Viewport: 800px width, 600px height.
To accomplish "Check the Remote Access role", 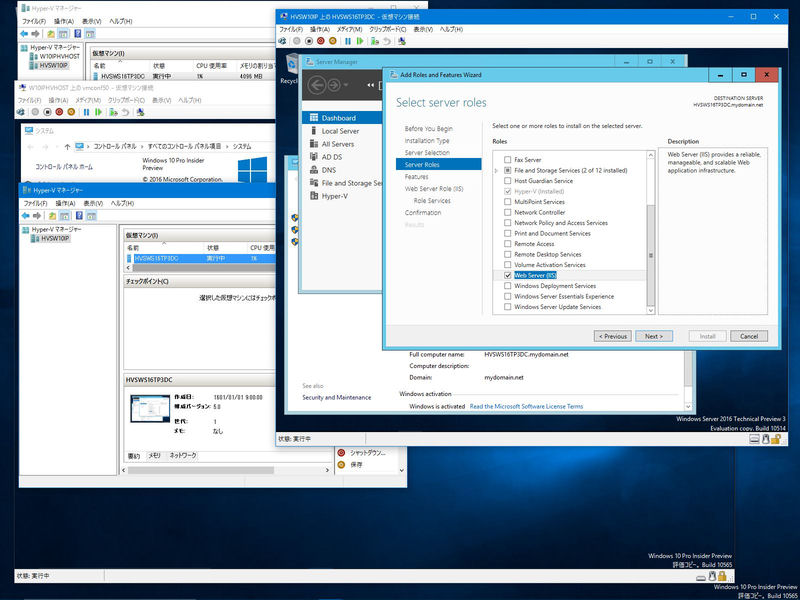I will coord(507,244).
